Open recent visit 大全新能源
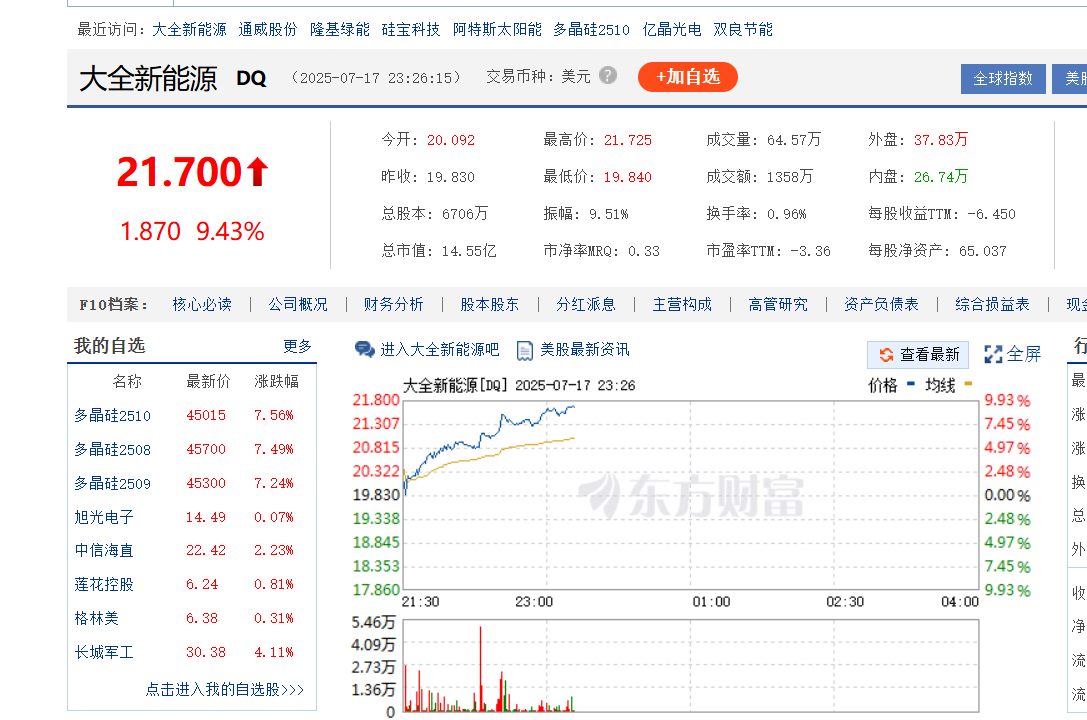The height and width of the screenshot is (720, 1087). [189, 30]
